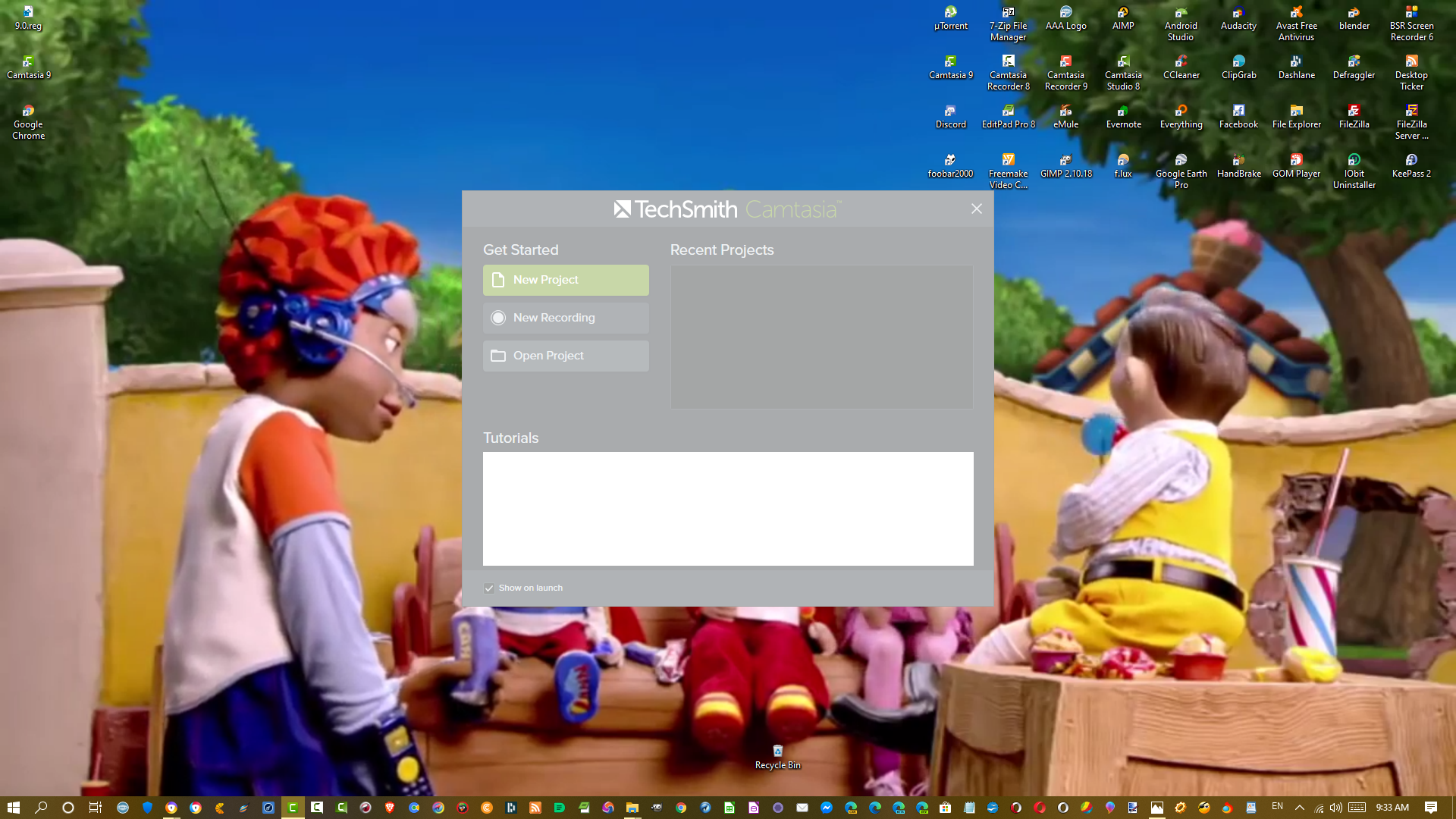Select the BSR Screen Recorder 6 icon
1456x819 pixels.
click(x=1411, y=24)
